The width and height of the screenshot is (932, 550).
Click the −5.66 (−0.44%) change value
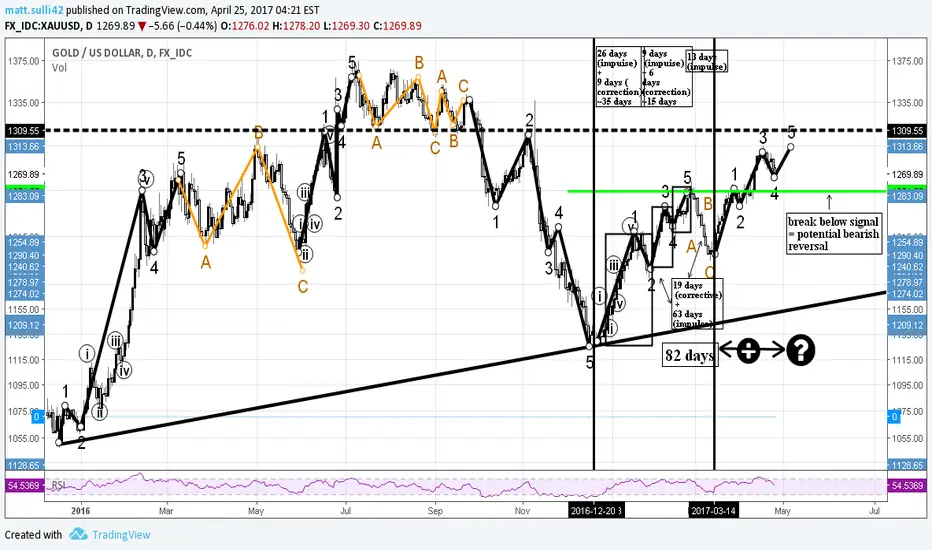[x=182, y=26]
